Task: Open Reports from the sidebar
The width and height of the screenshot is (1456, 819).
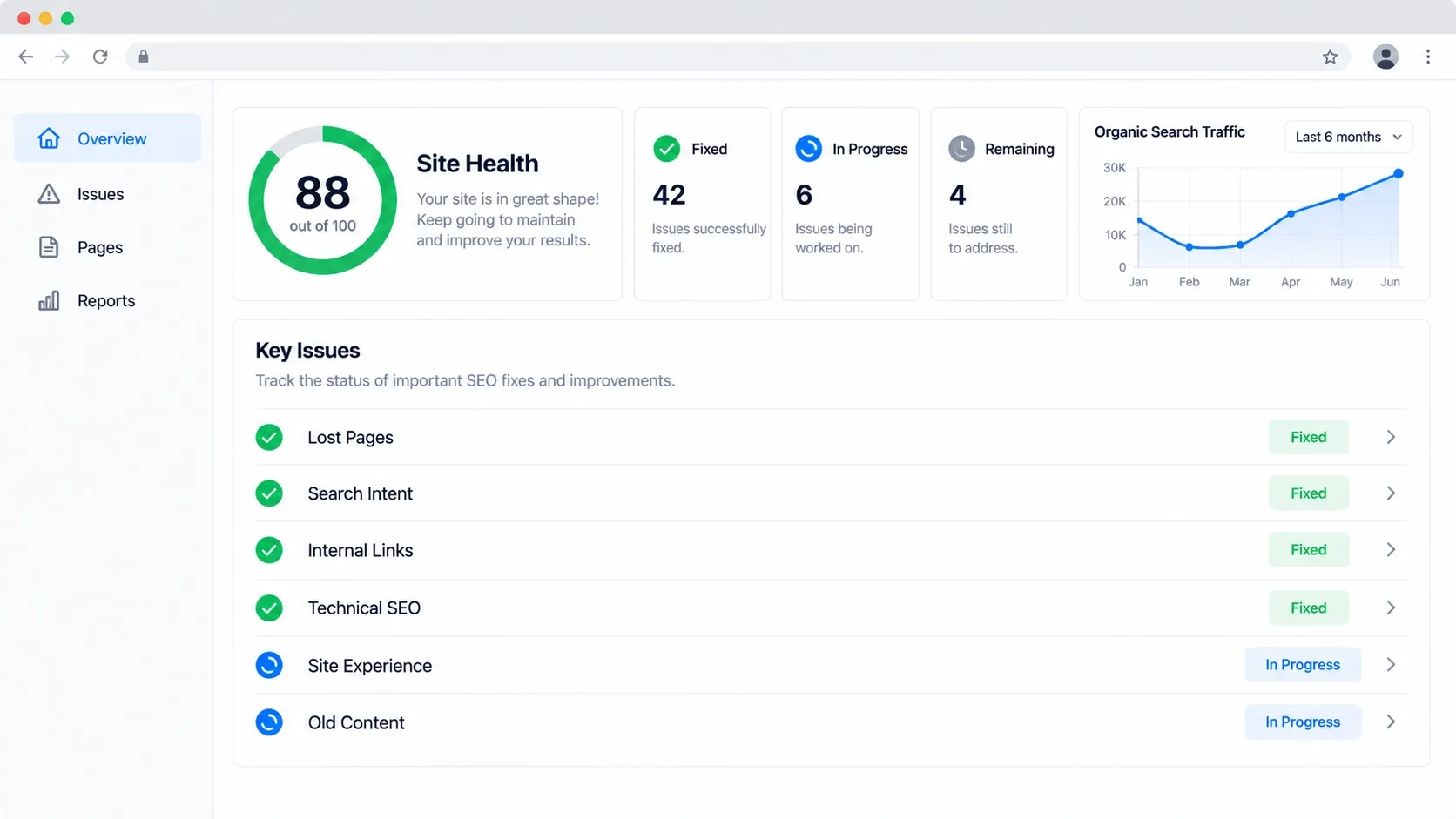Action: pyautogui.click(x=108, y=301)
